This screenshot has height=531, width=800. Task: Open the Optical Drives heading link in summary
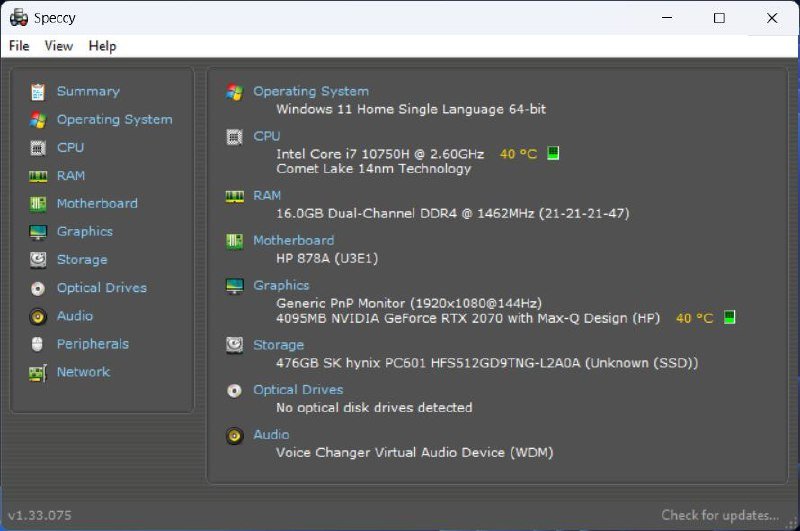tap(298, 390)
